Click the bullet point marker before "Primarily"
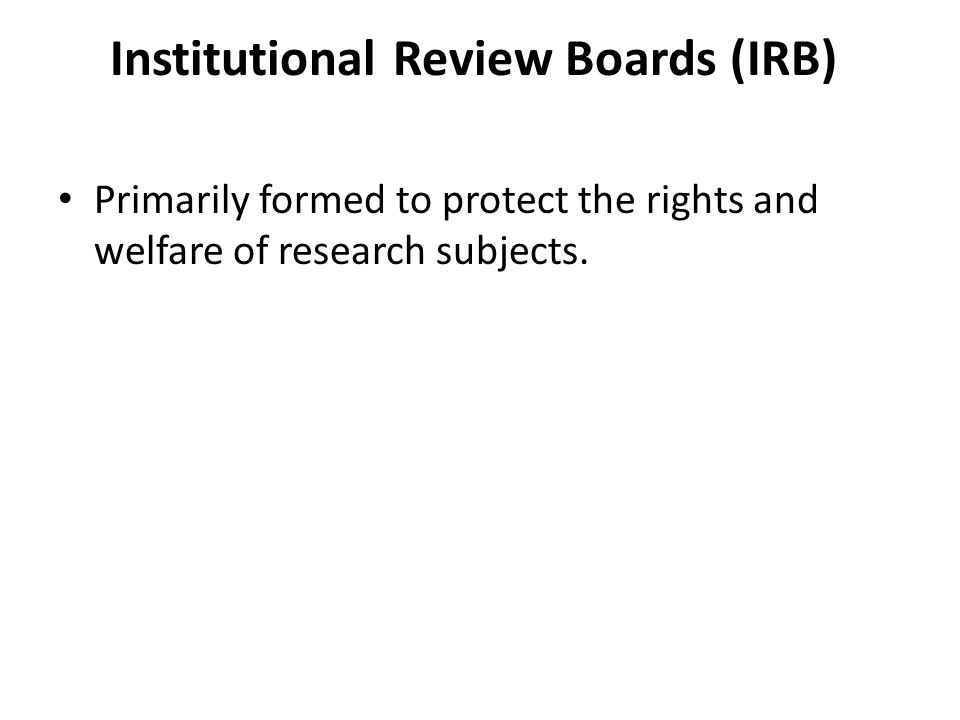This screenshot has height=720, width=960. point(65,198)
